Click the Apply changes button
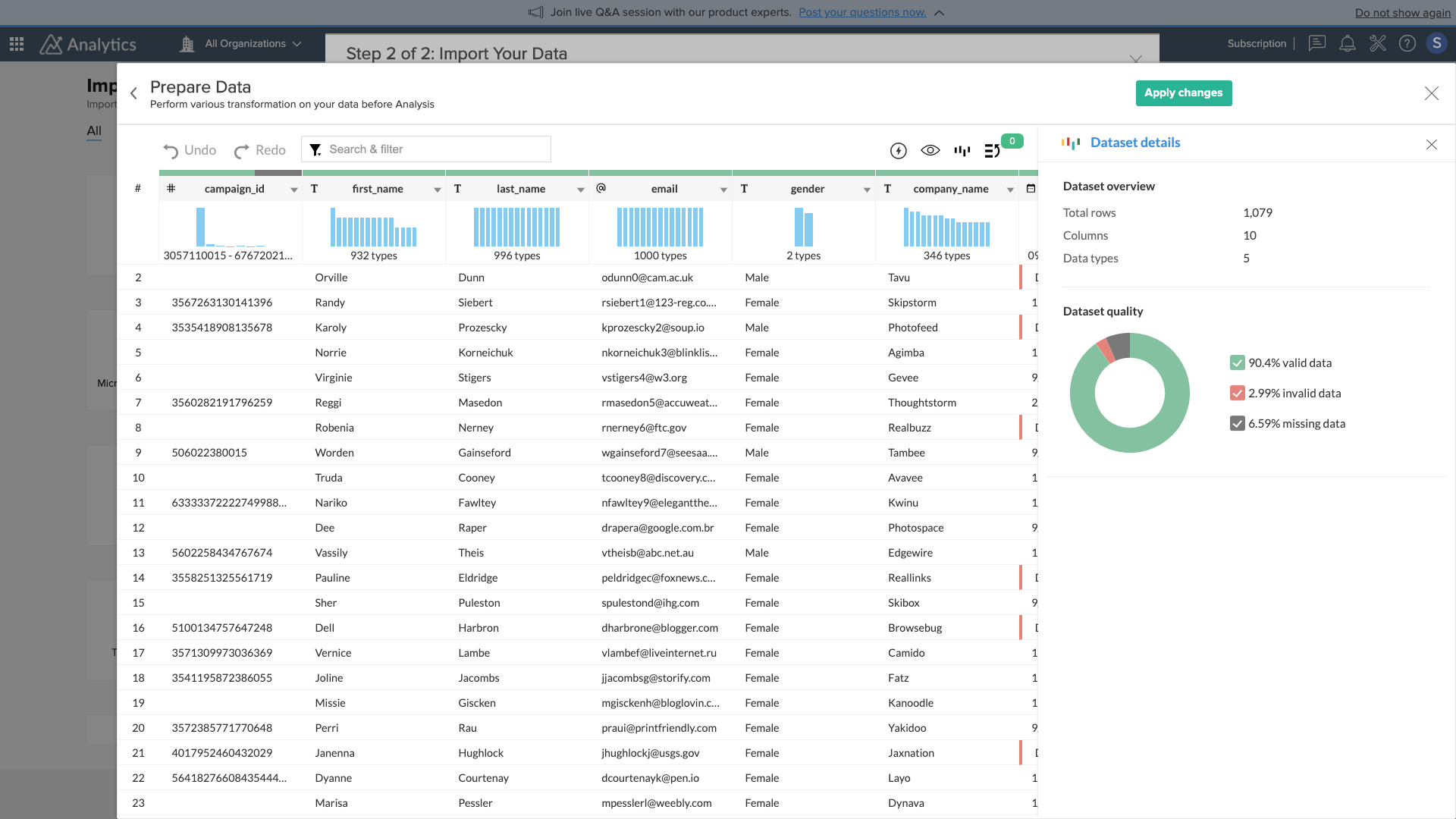This screenshot has width=1456, height=819. click(x=1183, y=92)
